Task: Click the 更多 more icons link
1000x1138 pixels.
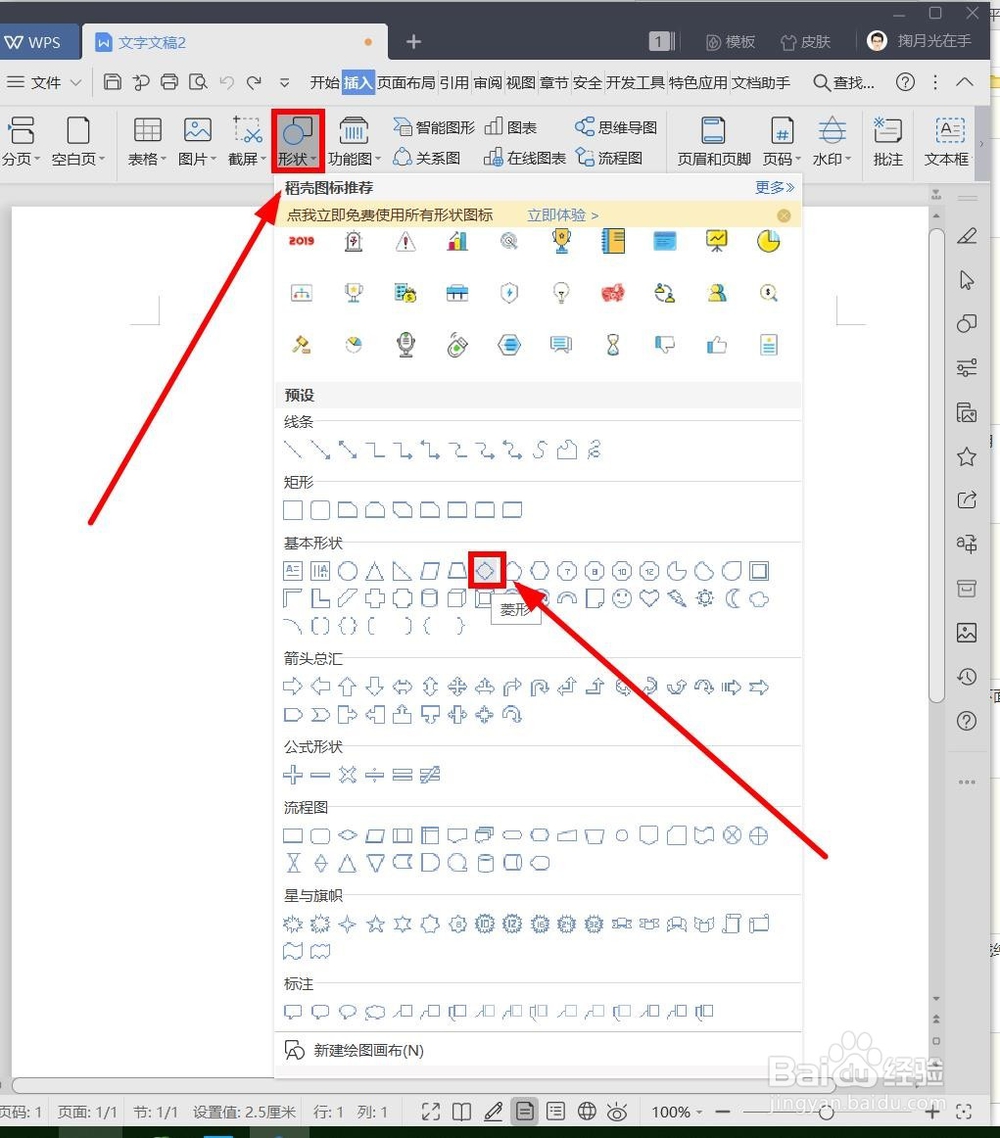Action: (774, 188)
